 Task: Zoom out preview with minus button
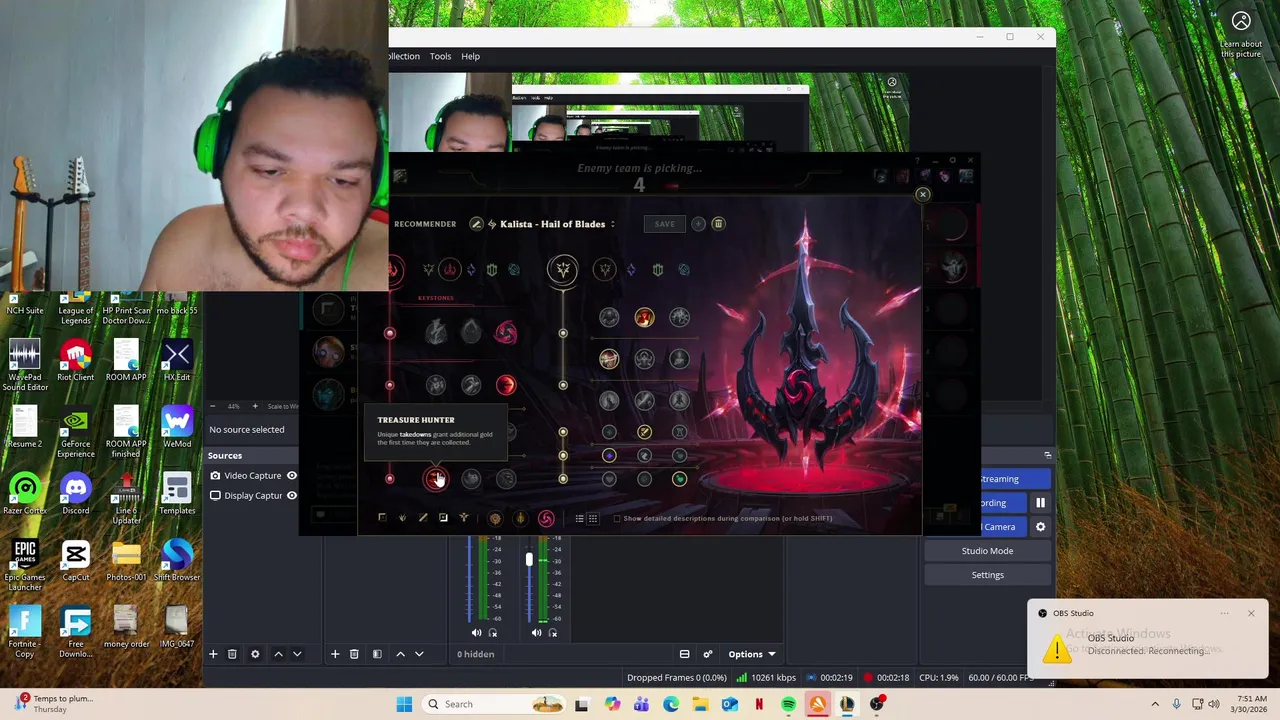coord(213,406)
